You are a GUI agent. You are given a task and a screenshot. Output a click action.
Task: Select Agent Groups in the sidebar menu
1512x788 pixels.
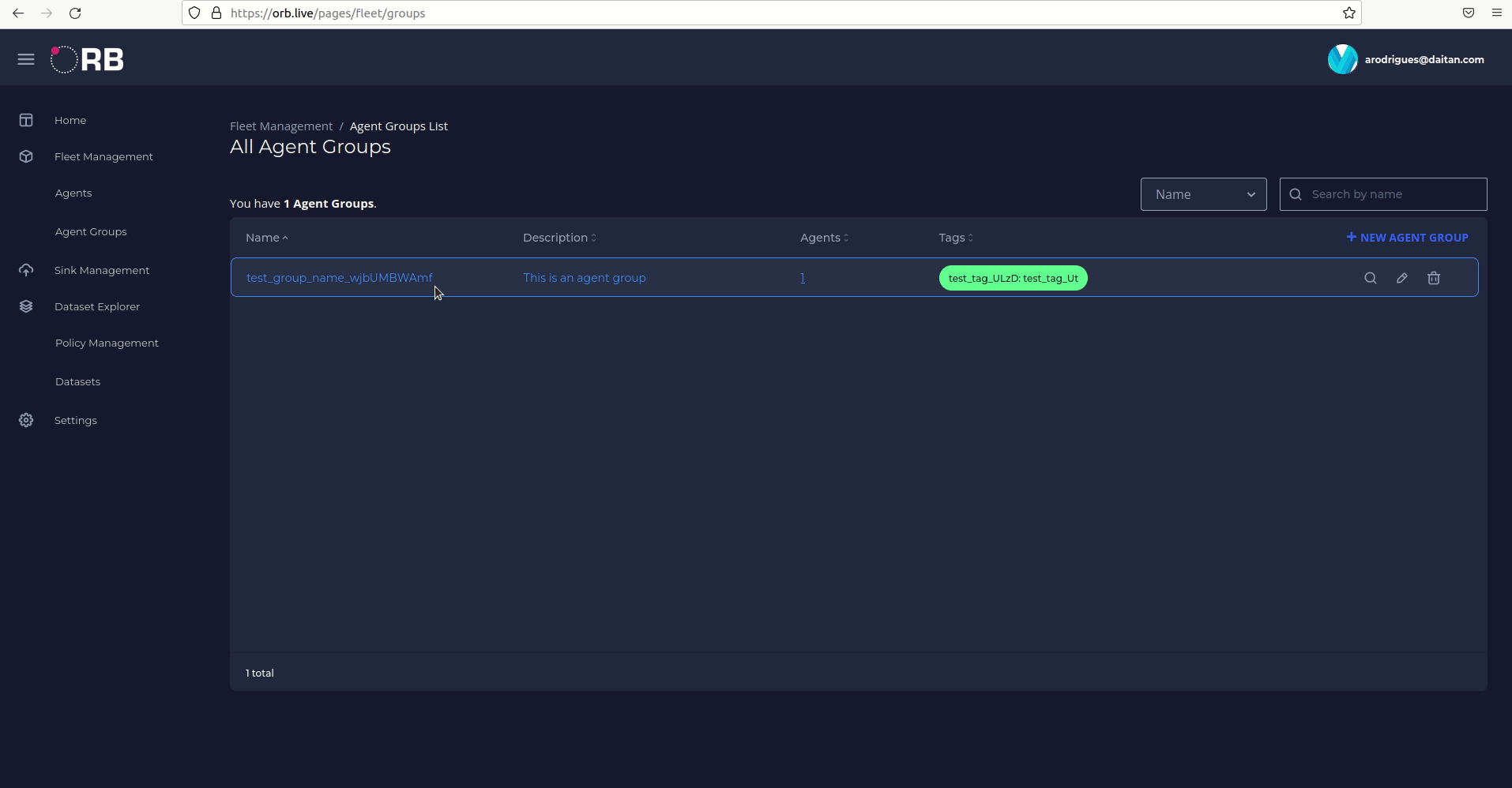pyautogui.click(x=91, y=231)
